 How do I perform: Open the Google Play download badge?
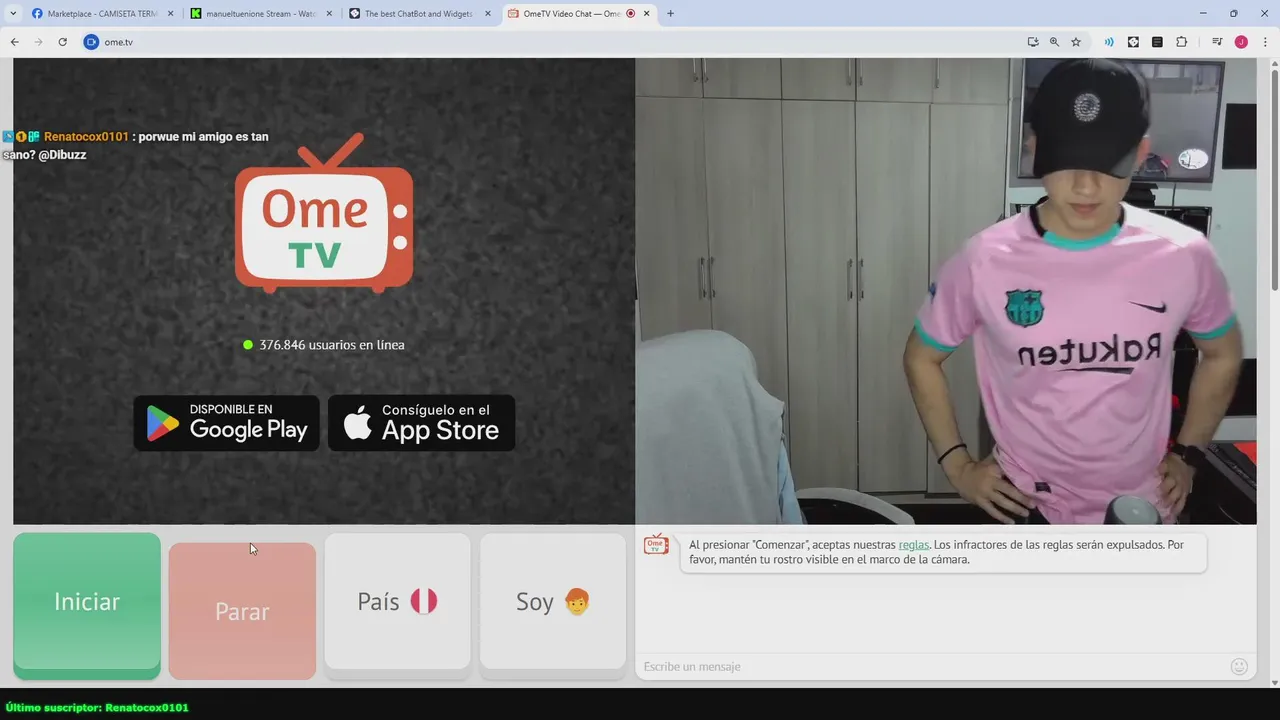tap(226, 423)
